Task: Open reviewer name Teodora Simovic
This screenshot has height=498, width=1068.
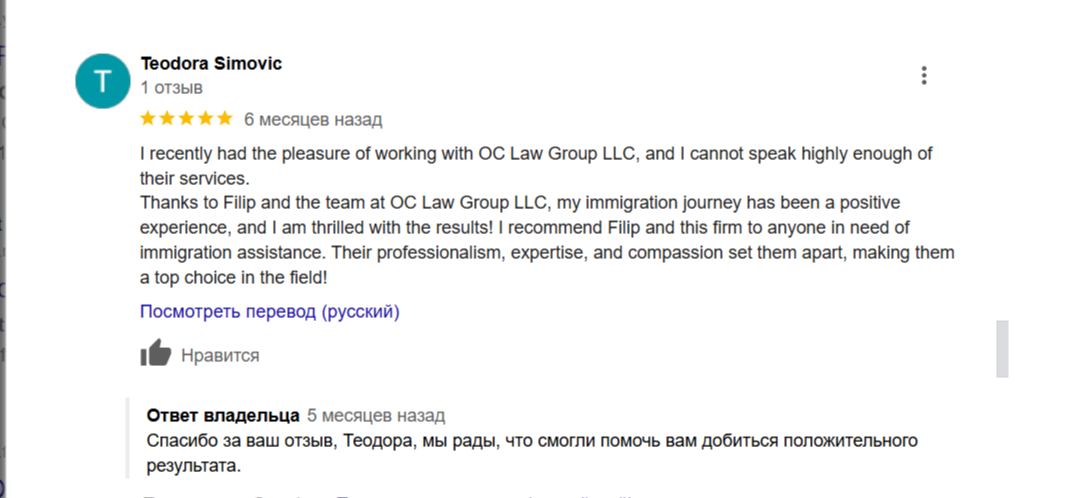Action: tap(211, 64)
